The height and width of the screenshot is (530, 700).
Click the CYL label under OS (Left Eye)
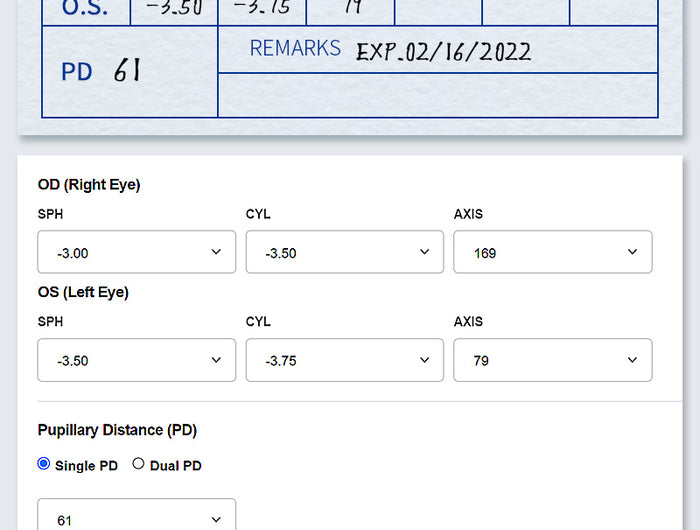[258, 322]
